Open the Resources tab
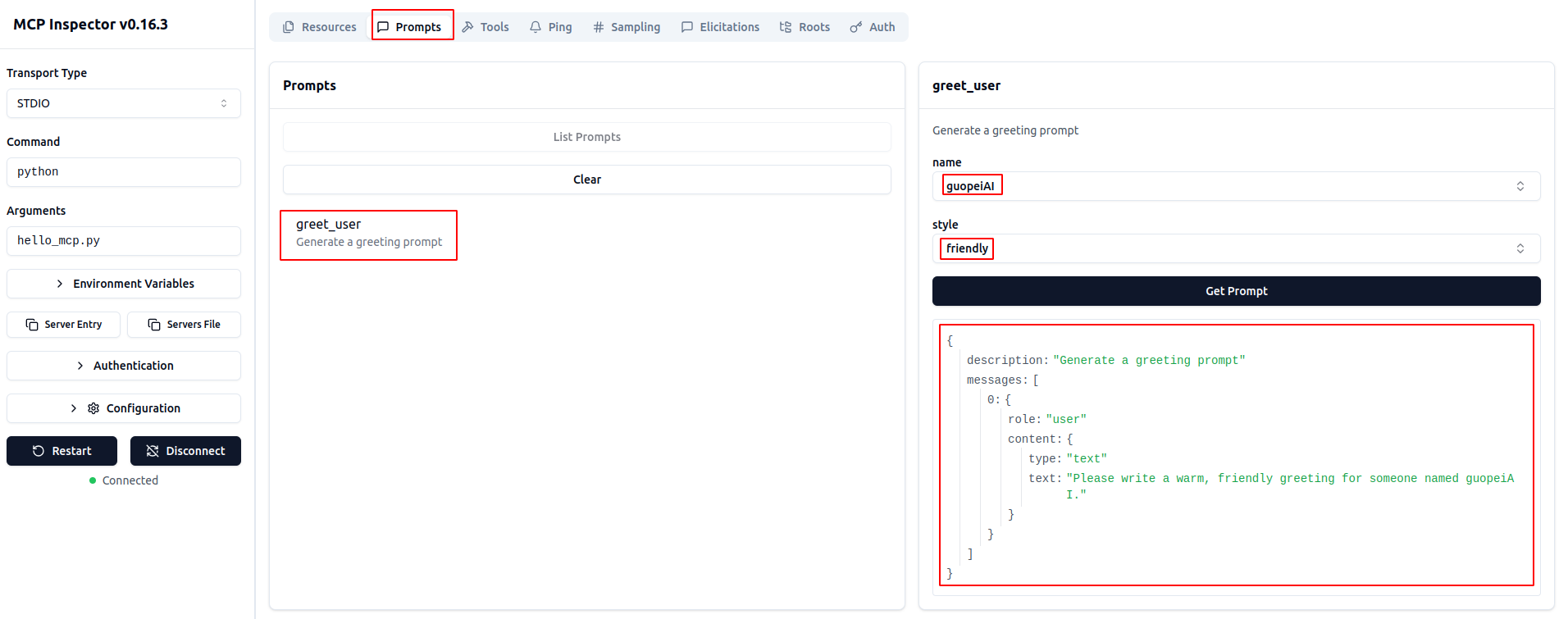This screenshot has height=619, width=1568. coord(320,27)
